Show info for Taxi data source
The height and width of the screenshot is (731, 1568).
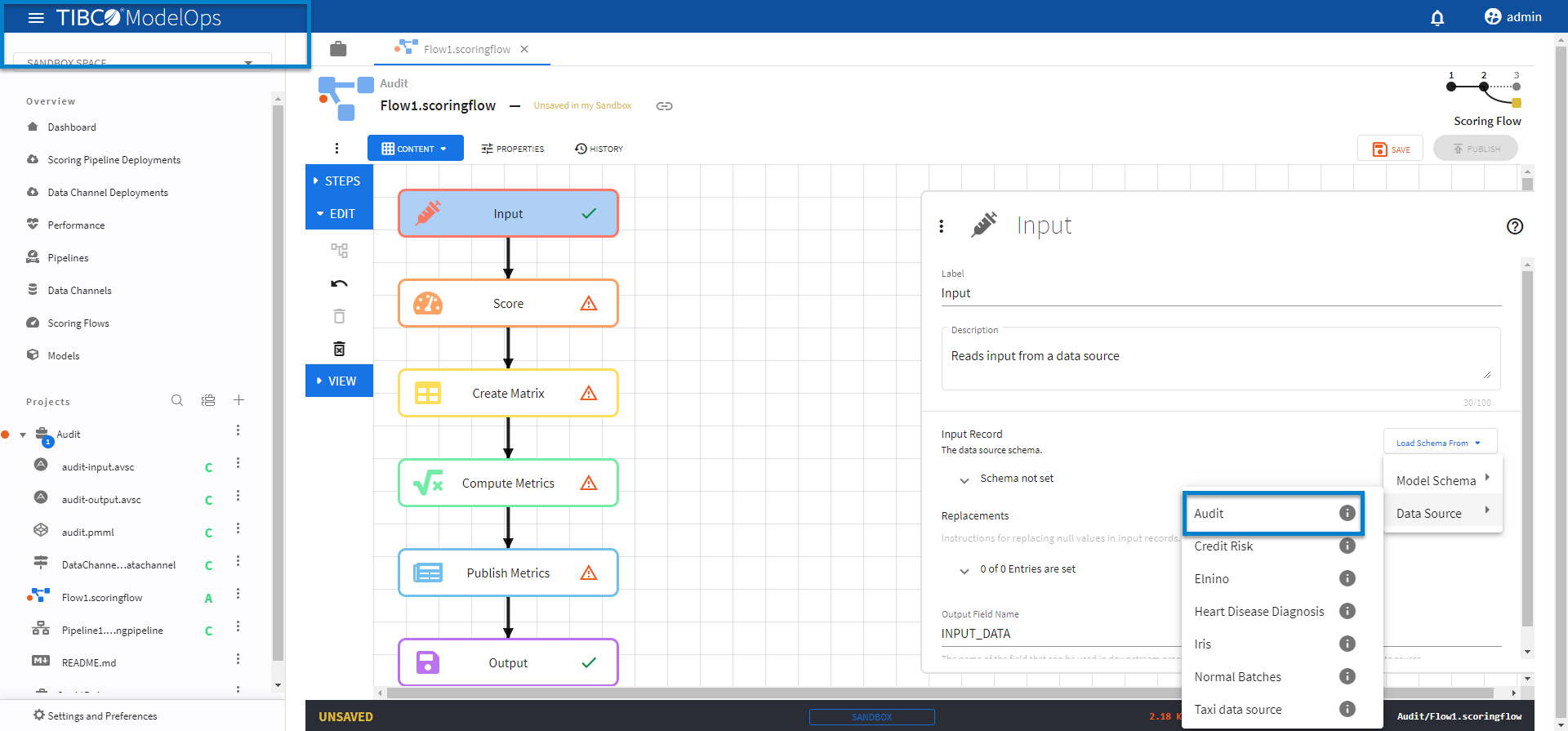pos(1347,709)
